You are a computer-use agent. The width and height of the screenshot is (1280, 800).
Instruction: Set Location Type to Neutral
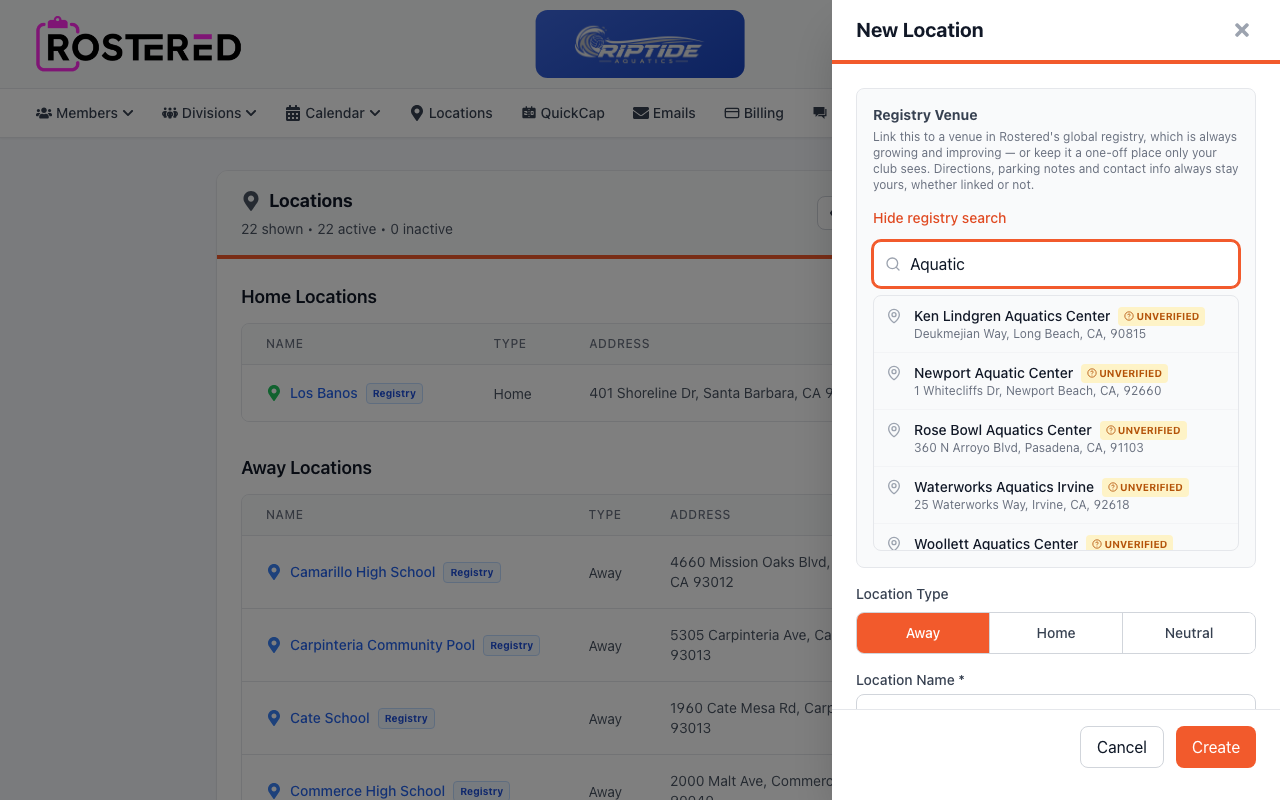coord(1189,633)
